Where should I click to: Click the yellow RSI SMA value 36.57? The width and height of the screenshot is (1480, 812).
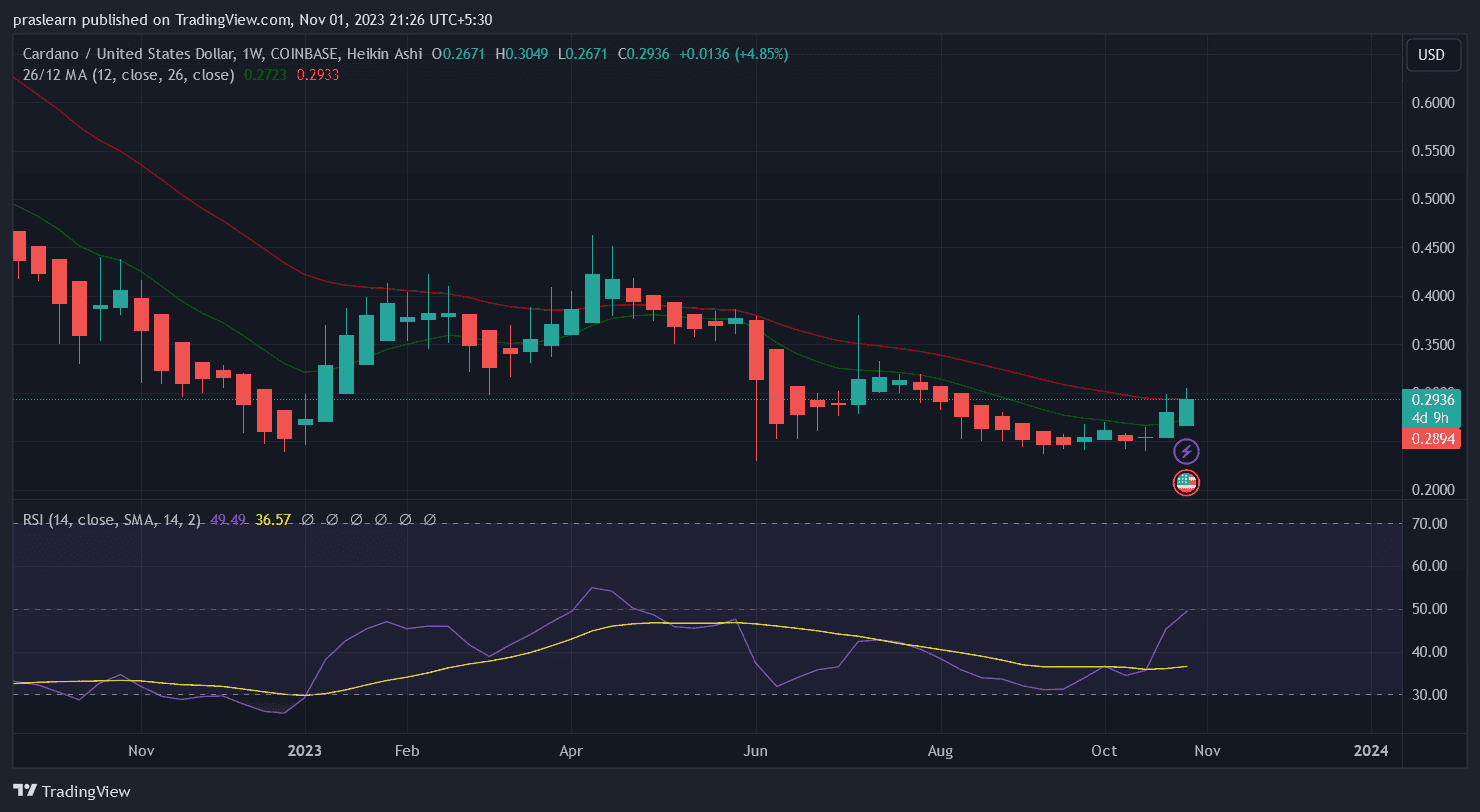[273, 520]
